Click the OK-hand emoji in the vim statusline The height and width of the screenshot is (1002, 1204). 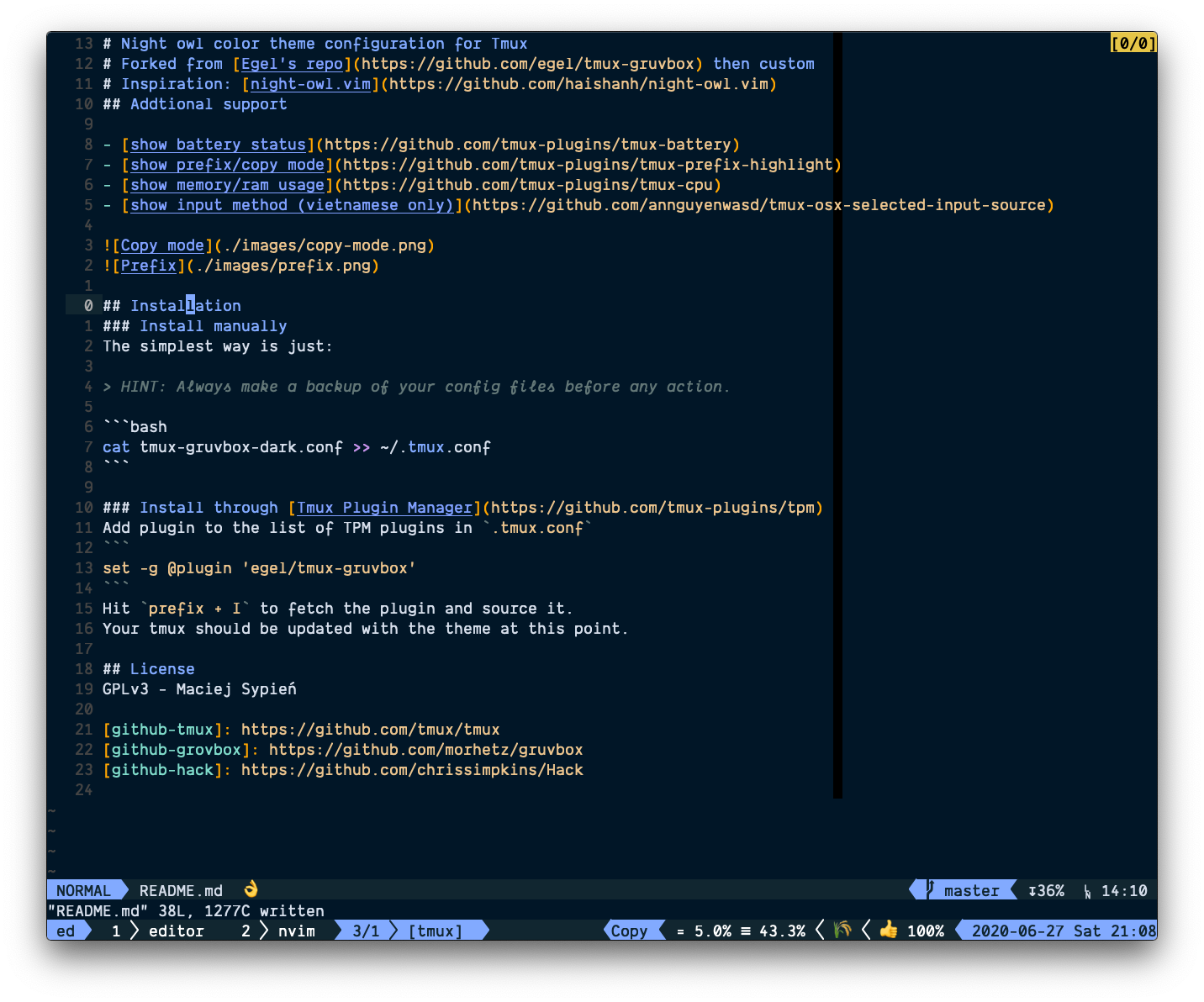[x=251, y=889]
